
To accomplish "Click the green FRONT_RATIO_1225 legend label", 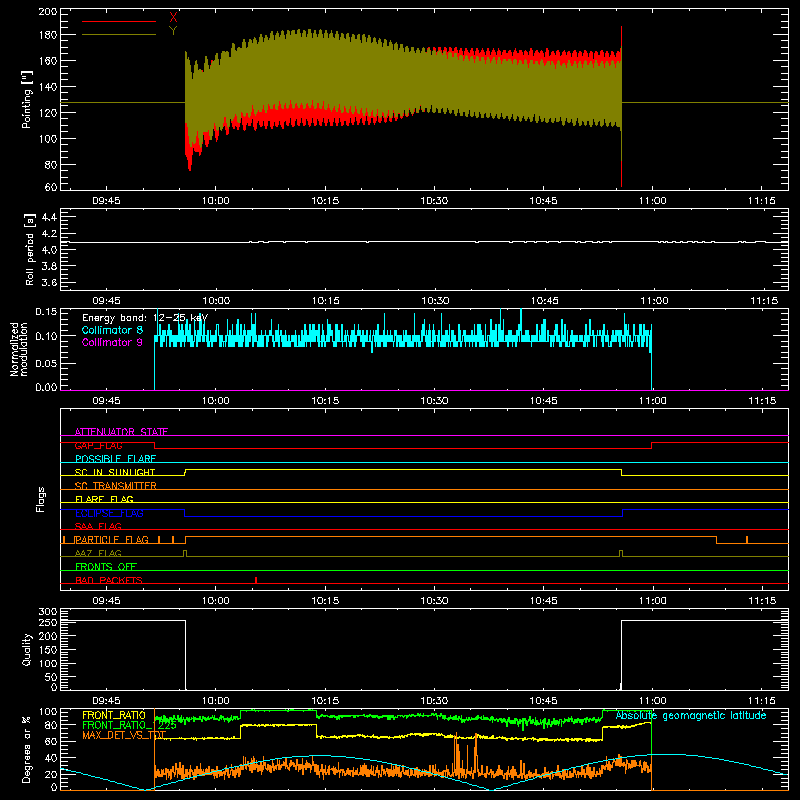I will click(130, 725).
